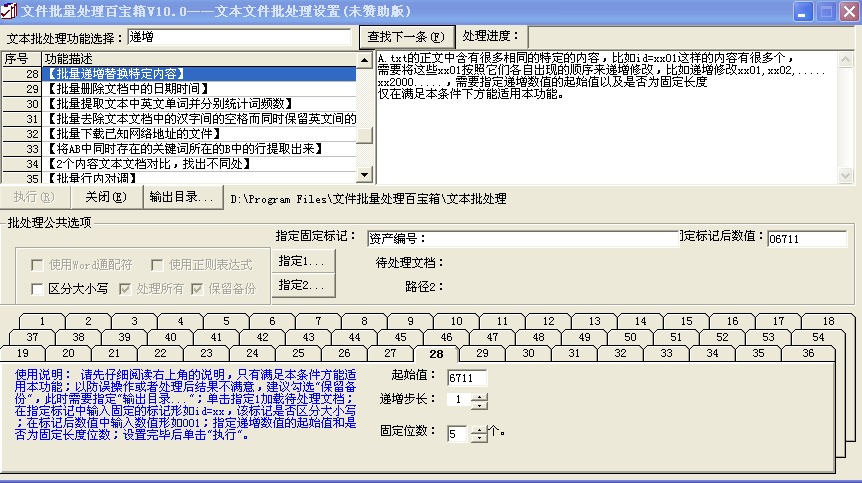
Task: Switch to tab 1
Action: 42,321
